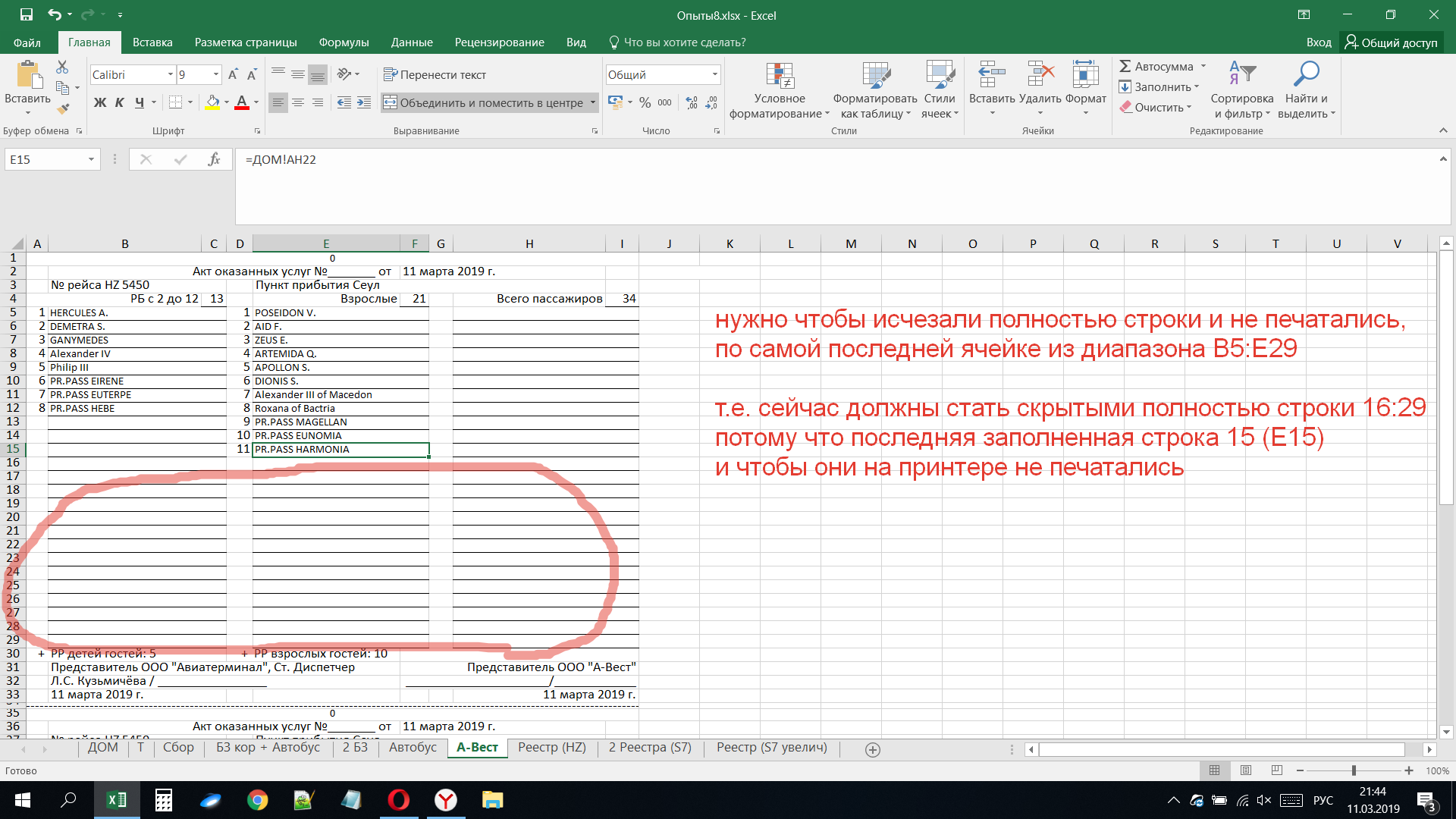This screenshot has height=819, width=1456.
Task: Apply yellow fill color swatch
Action: tap(212, 102)
